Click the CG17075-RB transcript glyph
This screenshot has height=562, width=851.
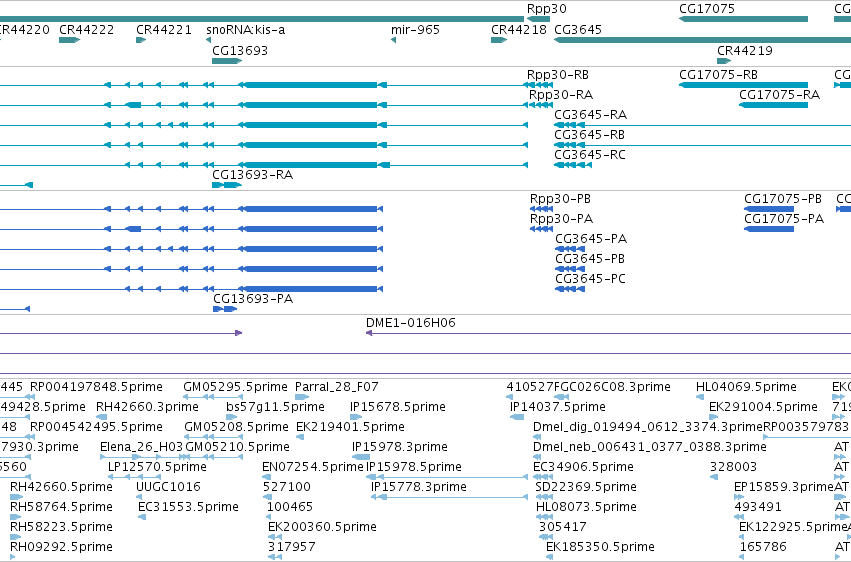click(743, 85)
